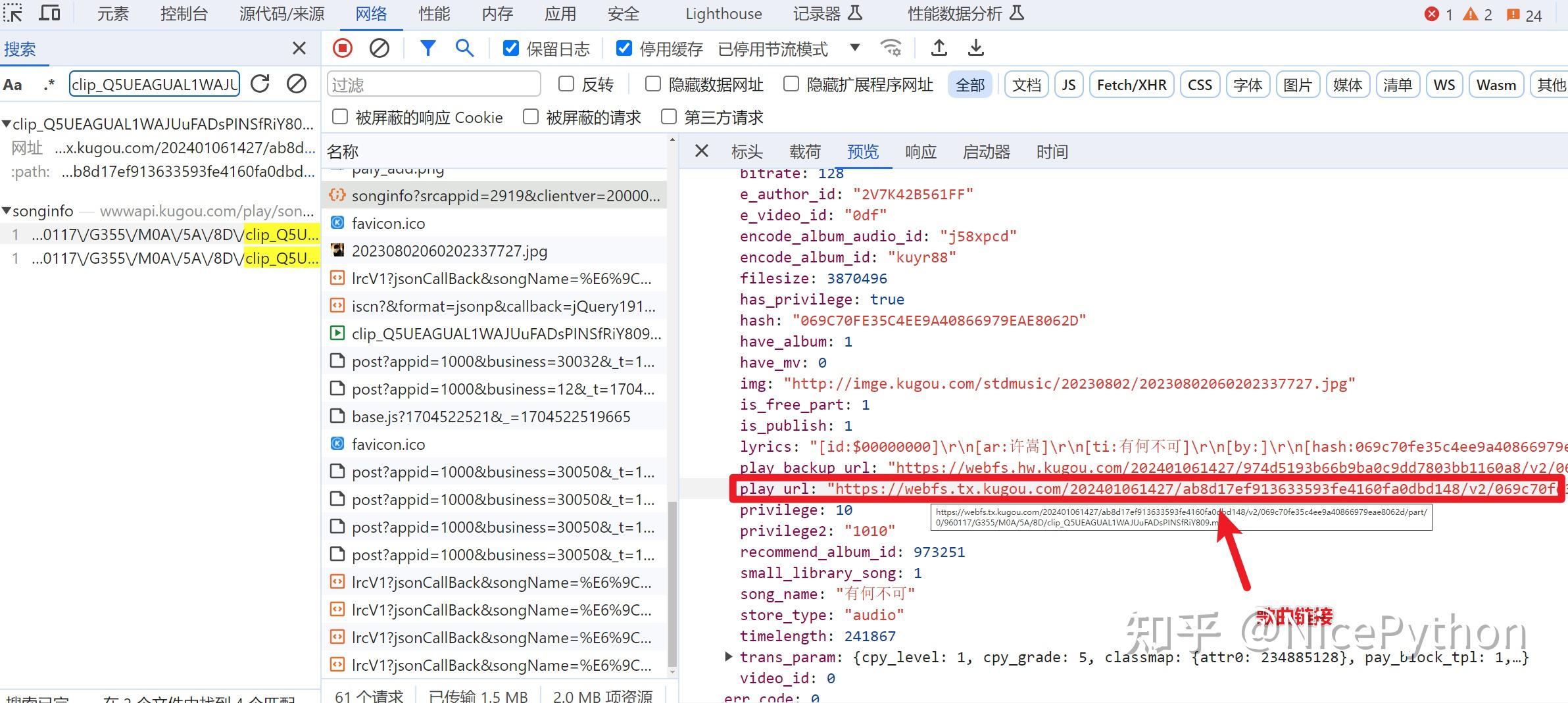Open the Application tab
Screen dimensions: 1568x703
point(560,14)
